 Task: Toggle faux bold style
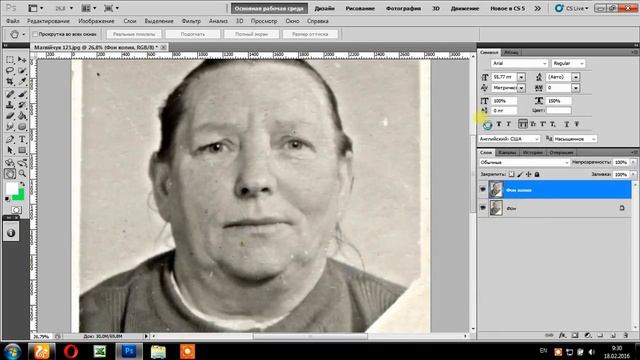(499, 124)
